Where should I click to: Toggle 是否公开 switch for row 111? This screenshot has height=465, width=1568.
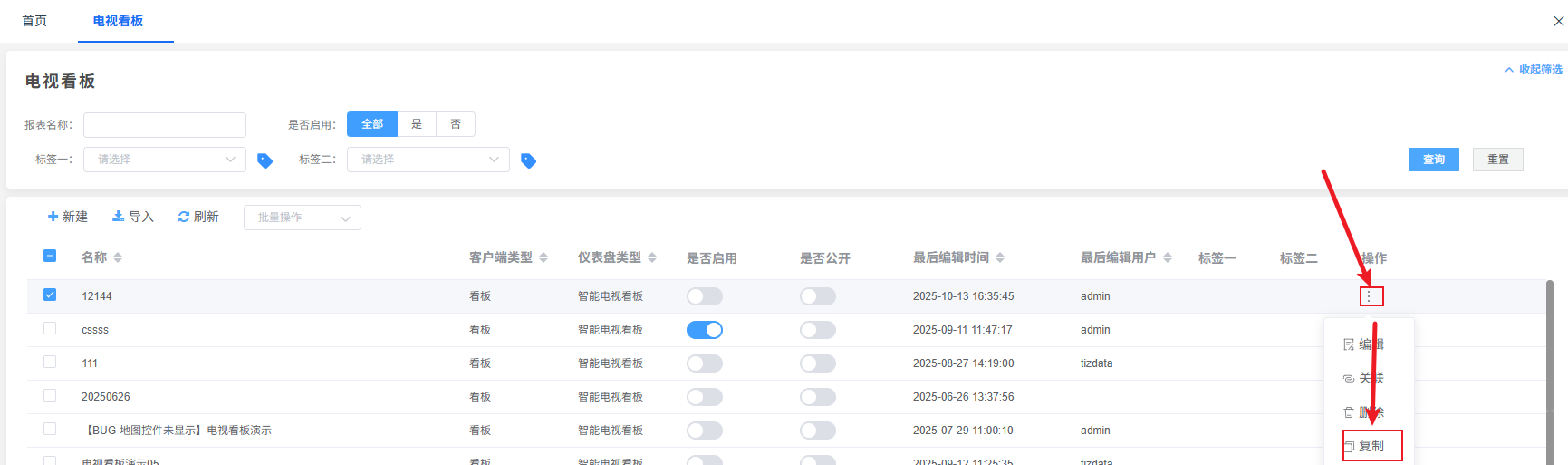[x=817, y=363]
